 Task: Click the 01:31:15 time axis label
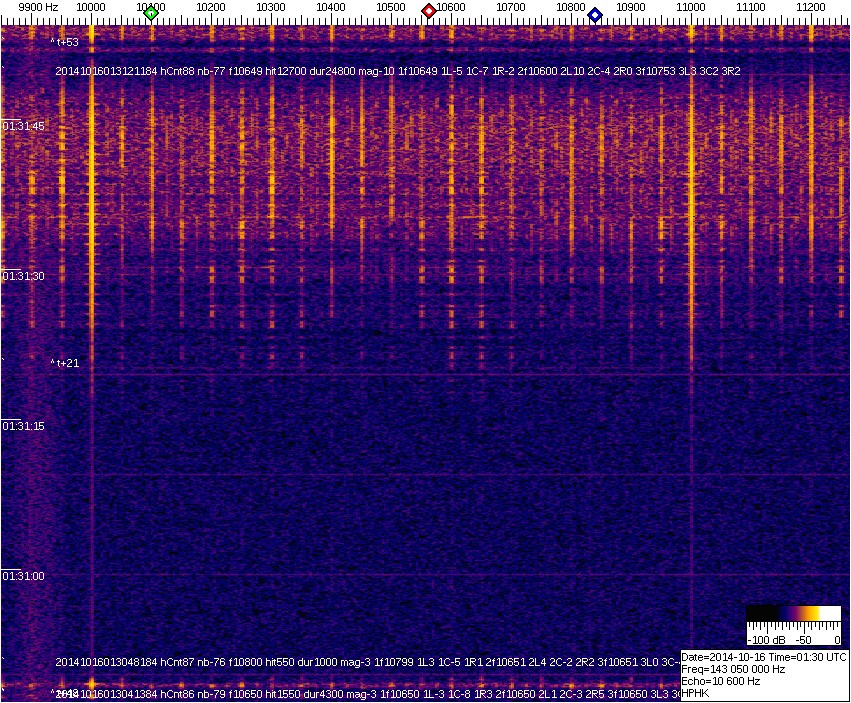click(x=22, y=426)
